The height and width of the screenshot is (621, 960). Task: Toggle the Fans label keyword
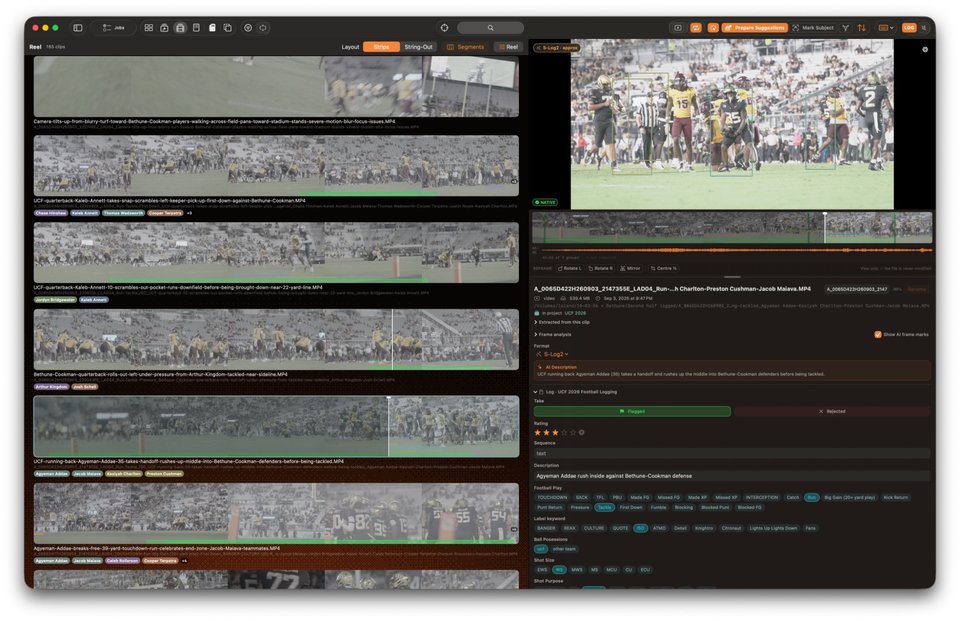(810, 528)
